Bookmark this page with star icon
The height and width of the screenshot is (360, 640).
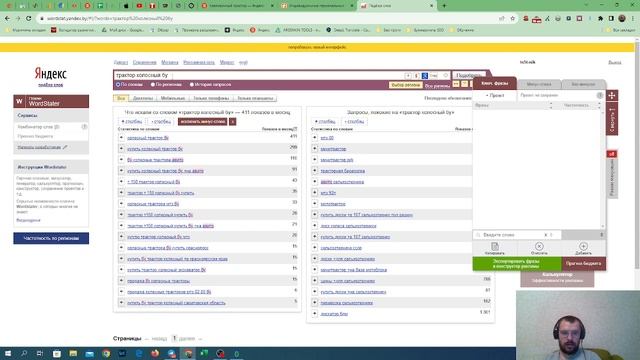[x=513, y=18]
